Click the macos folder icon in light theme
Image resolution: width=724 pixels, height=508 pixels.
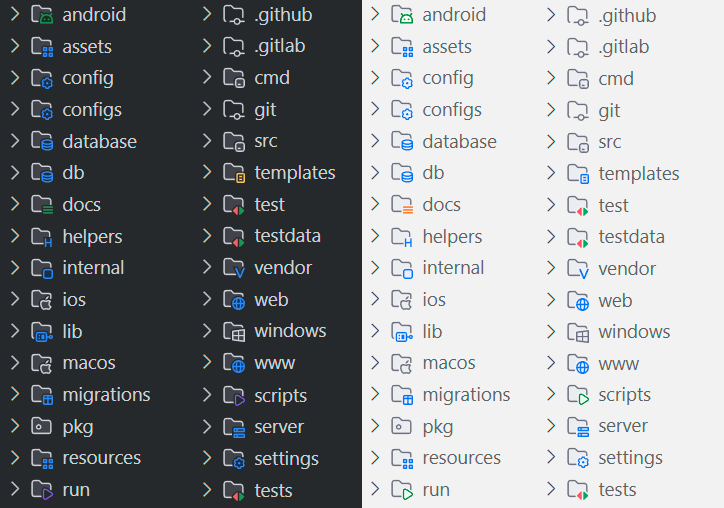pyautogui.click(x=402, y=363)
